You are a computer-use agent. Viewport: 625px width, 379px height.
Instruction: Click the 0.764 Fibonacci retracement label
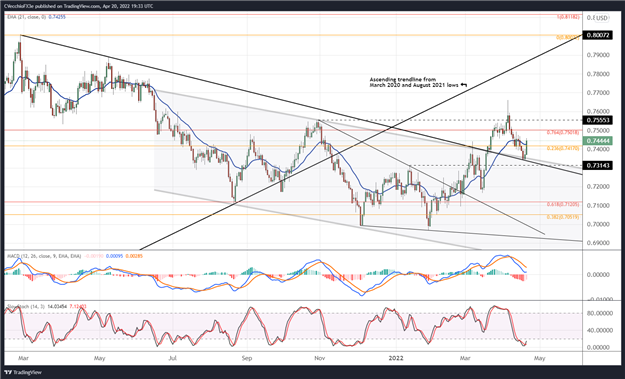(x=563, y=132)
